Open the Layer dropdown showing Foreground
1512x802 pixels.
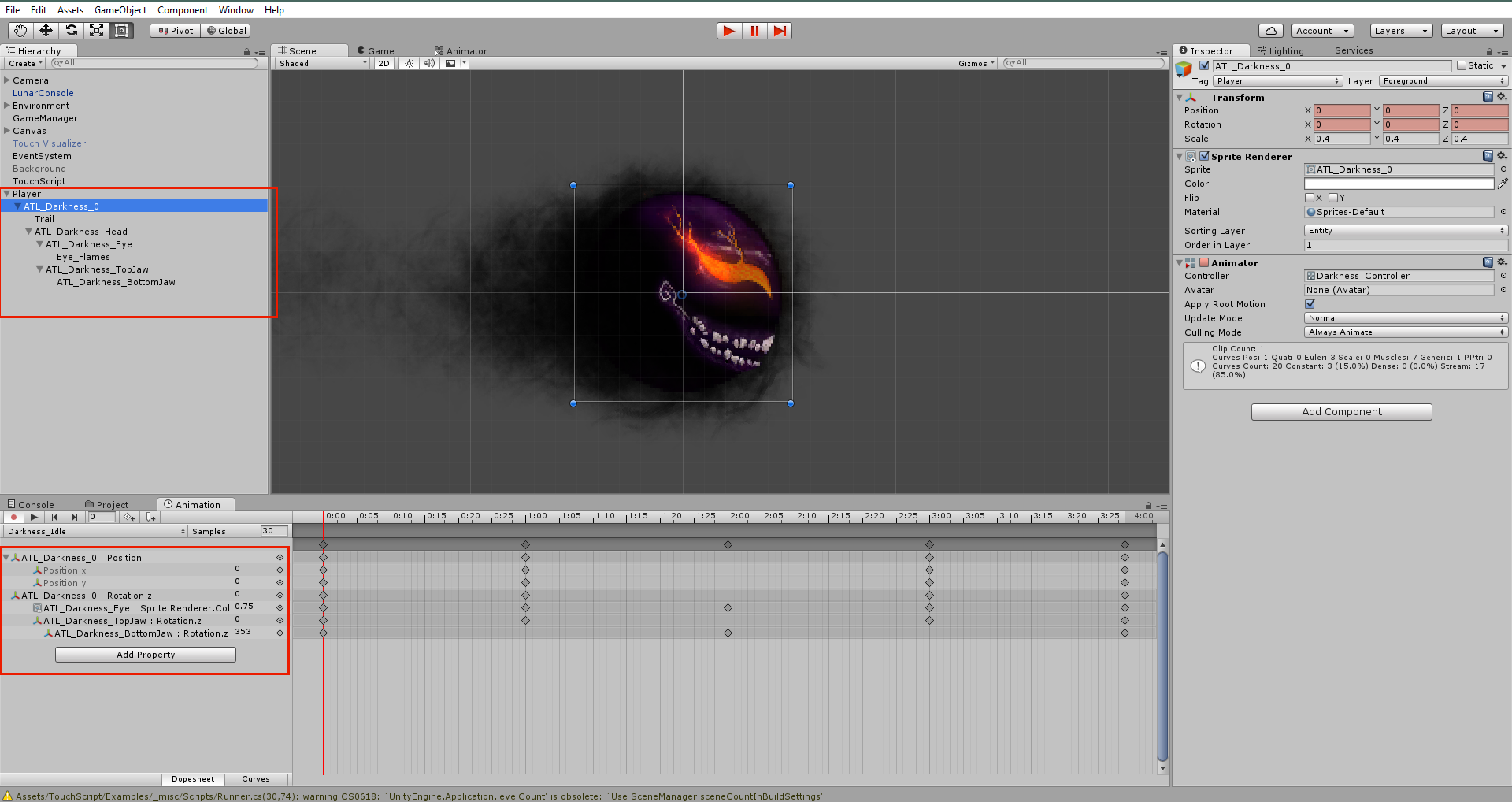(1443, 81)
